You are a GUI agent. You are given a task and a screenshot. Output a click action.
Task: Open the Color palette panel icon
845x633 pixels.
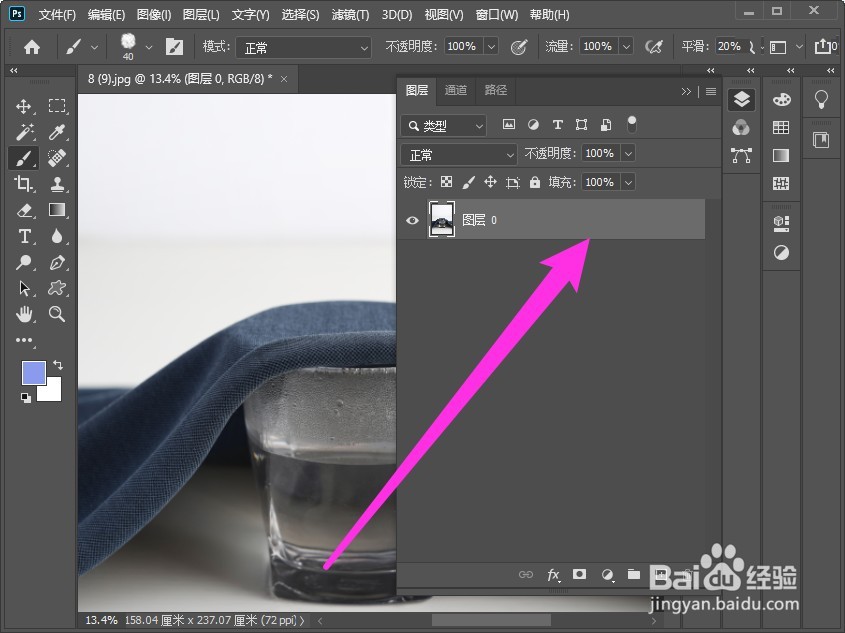[781, 100]
